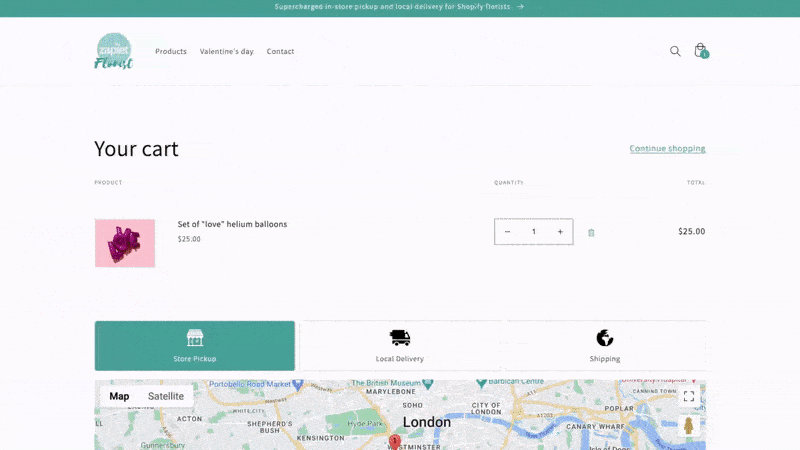Viewport: 800px width, 450px height.
Task: Click the Your cart heading
Action: 136,149
